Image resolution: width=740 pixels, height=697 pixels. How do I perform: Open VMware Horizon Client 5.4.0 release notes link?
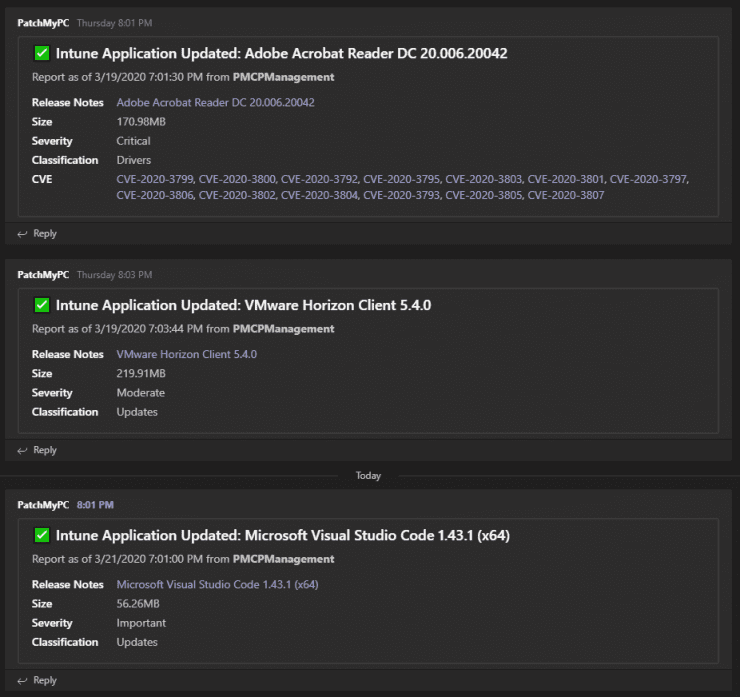pos(186,354)
